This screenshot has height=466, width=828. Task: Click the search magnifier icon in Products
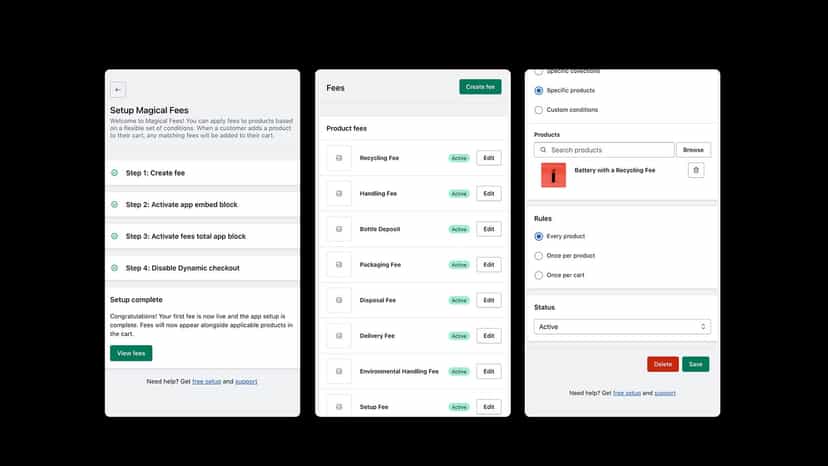(x=543, y=150)
